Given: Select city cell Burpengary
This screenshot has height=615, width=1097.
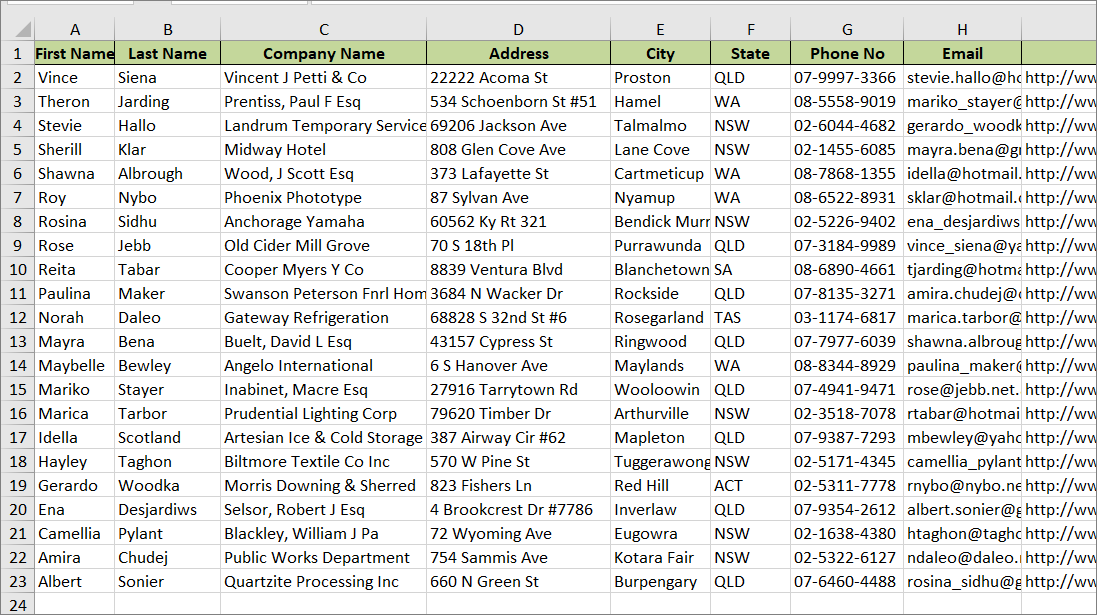Looking at the screenshot, I should click(x=660, y=581).
